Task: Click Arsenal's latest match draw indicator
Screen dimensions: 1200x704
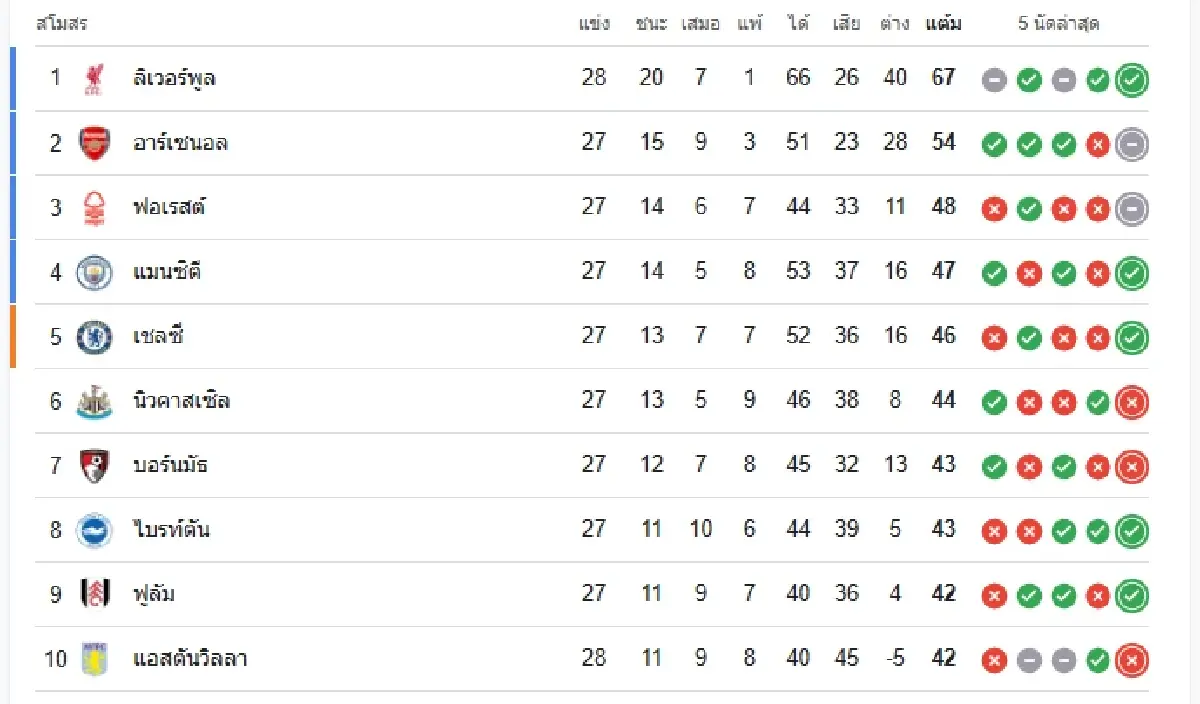Action: (x=1132, y=144)
